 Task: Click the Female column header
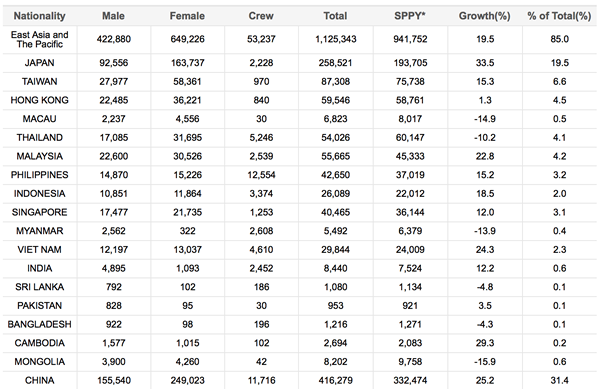(x=187, y=16)
